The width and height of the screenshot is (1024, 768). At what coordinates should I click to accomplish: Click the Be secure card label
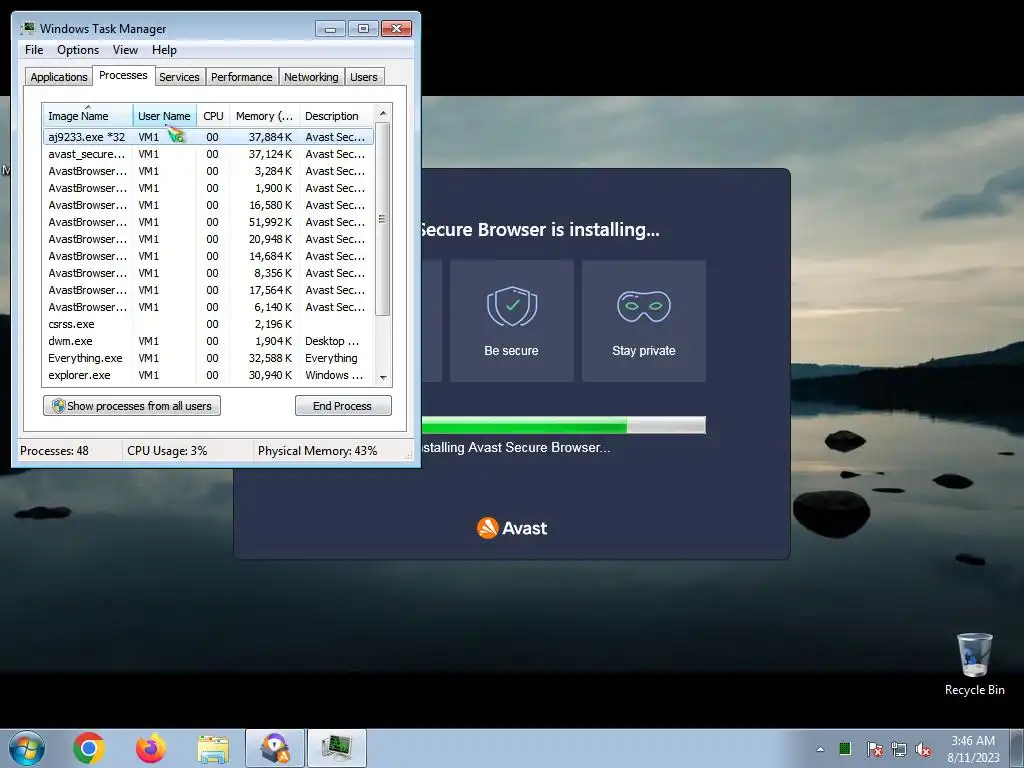[x=511, y=351]
